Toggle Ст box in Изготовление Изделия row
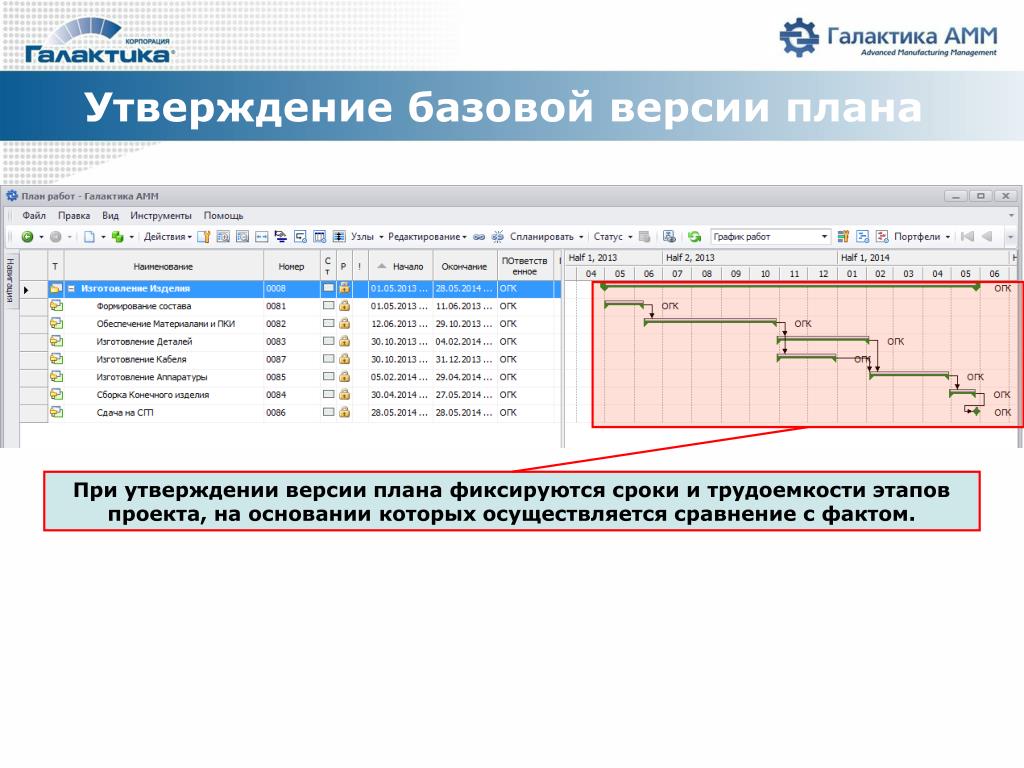 point(328,288)
